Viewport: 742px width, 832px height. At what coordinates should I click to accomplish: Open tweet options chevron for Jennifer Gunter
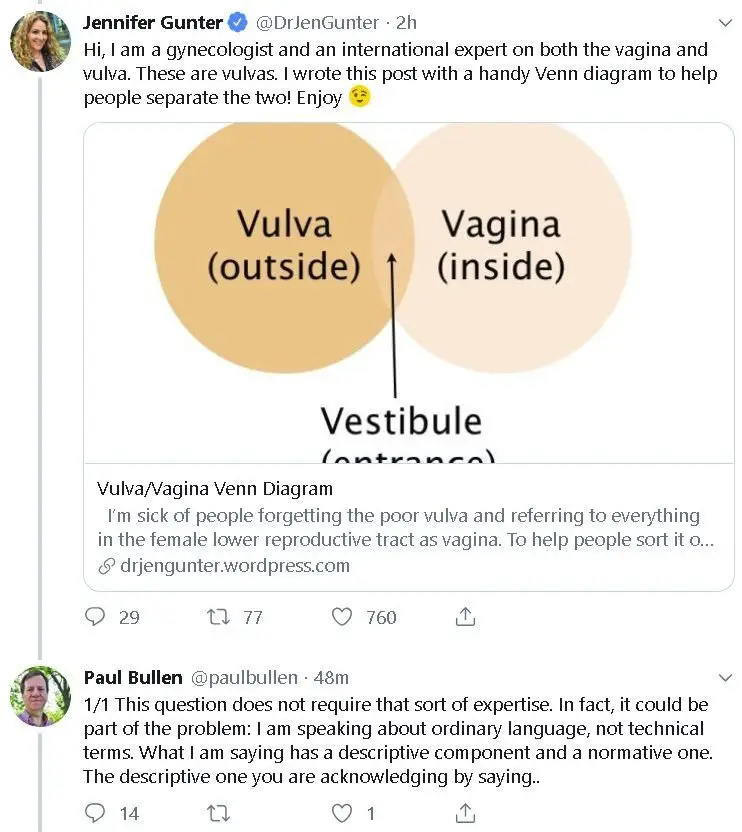[725, 23]
